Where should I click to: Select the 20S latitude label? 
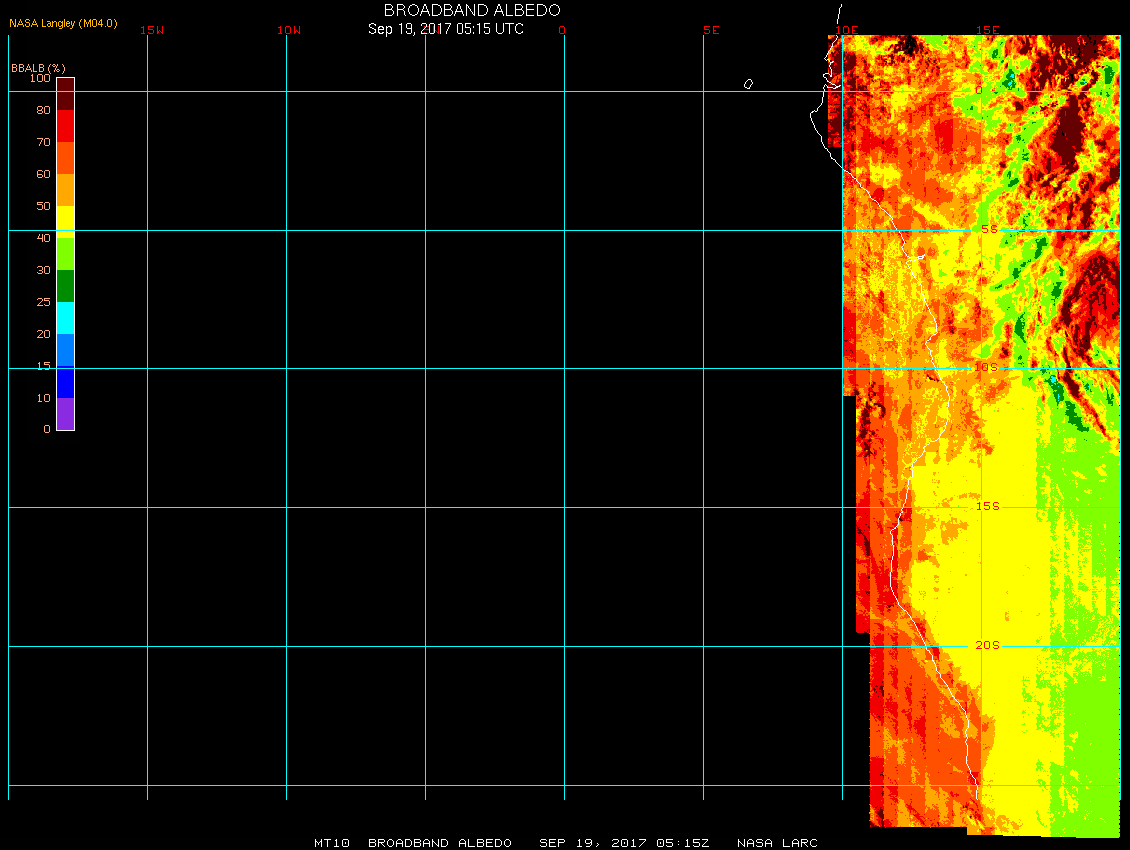pyautogui.click(x=987, y=645)
